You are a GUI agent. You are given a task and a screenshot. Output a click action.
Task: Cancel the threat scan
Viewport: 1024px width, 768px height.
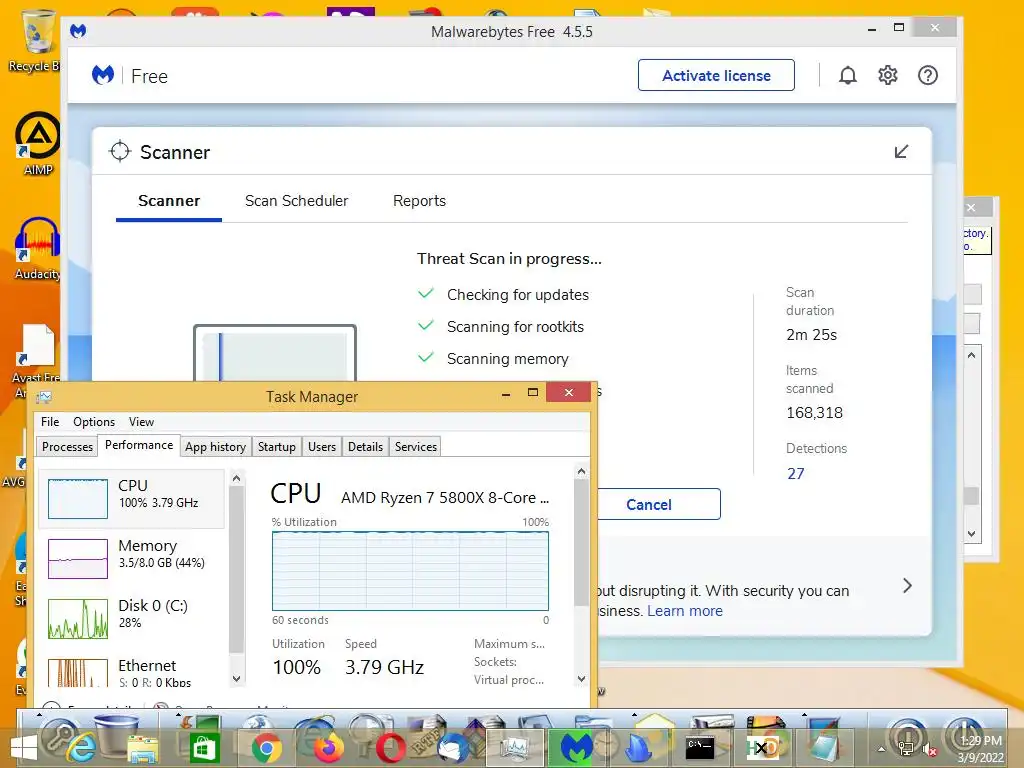pos(658,504)
